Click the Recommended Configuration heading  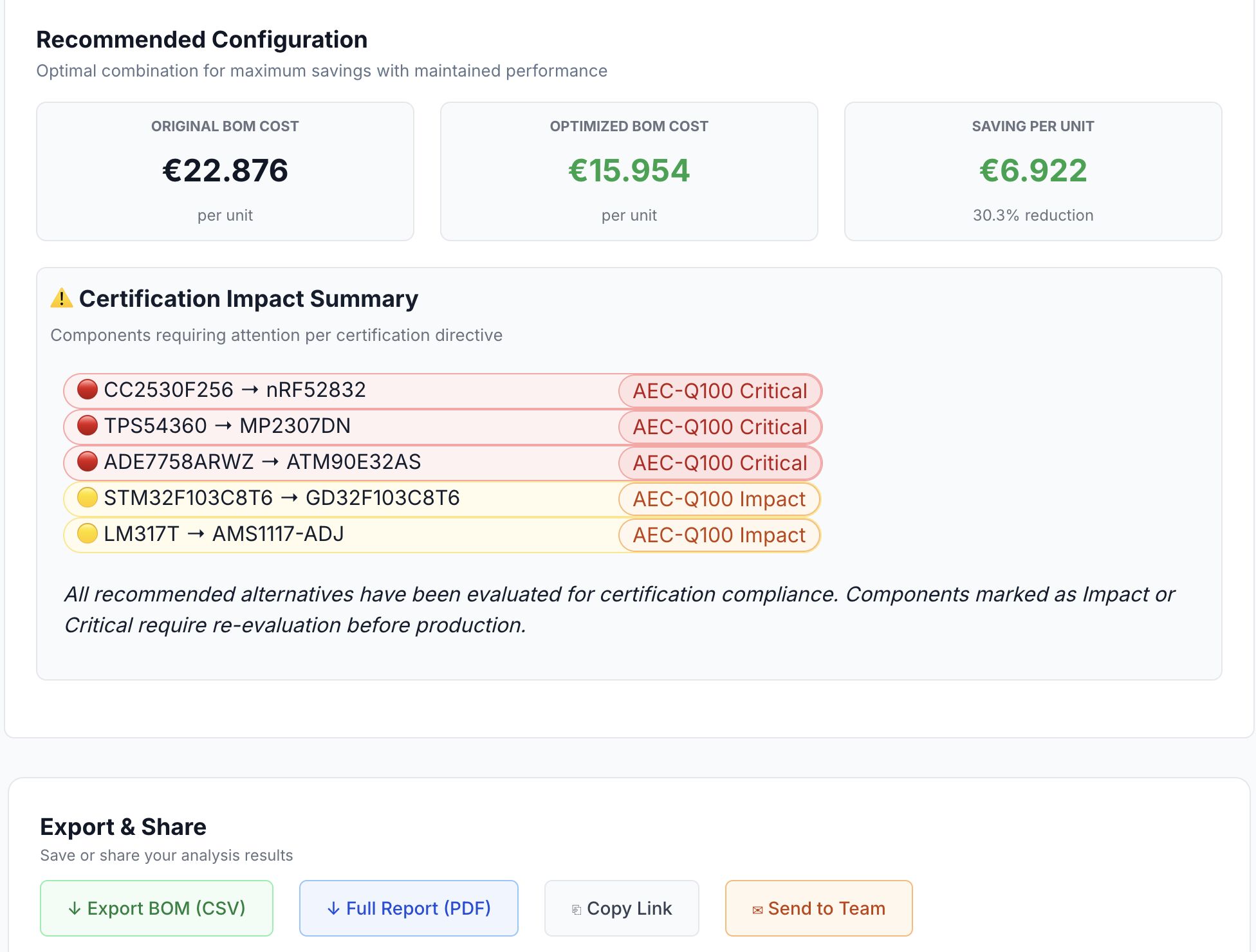click(x=202, y=40)
